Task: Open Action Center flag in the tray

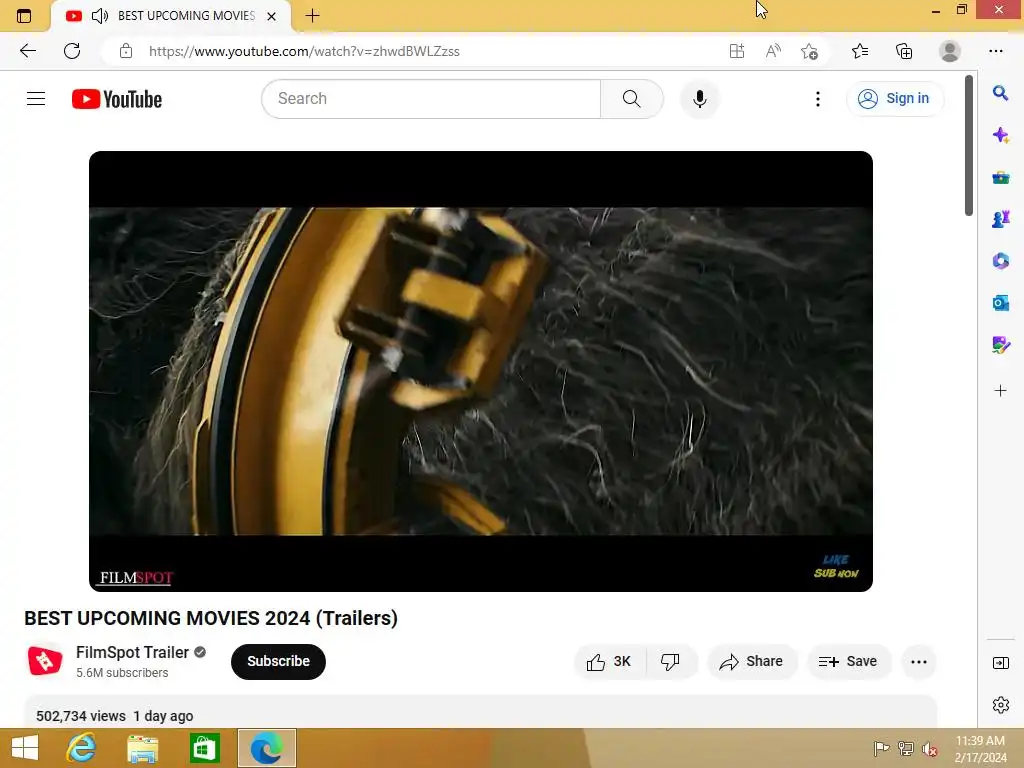Action: pyautogui.click(x=882, y=748)
